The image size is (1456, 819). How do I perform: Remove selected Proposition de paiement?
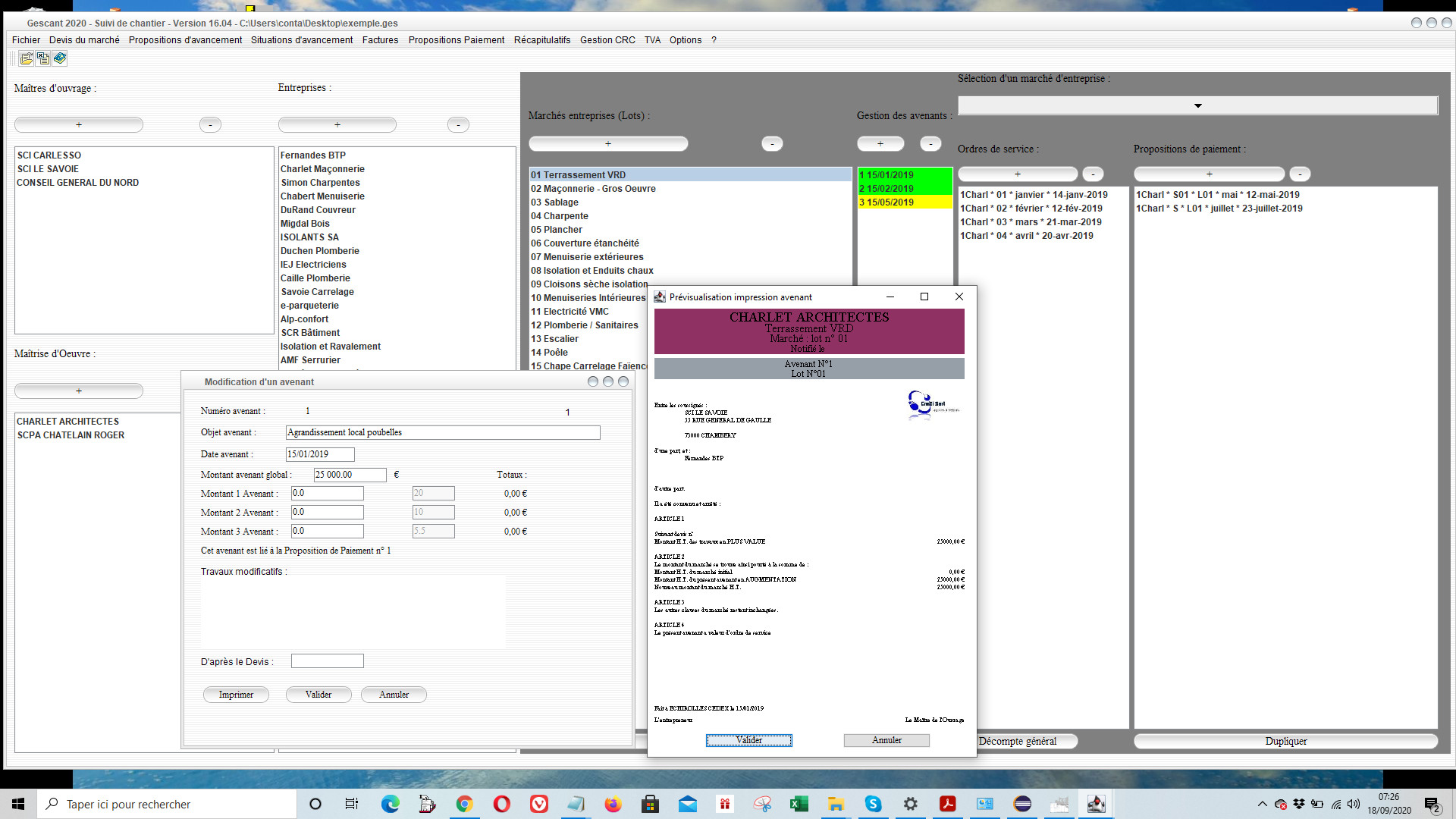point(1300,174)
